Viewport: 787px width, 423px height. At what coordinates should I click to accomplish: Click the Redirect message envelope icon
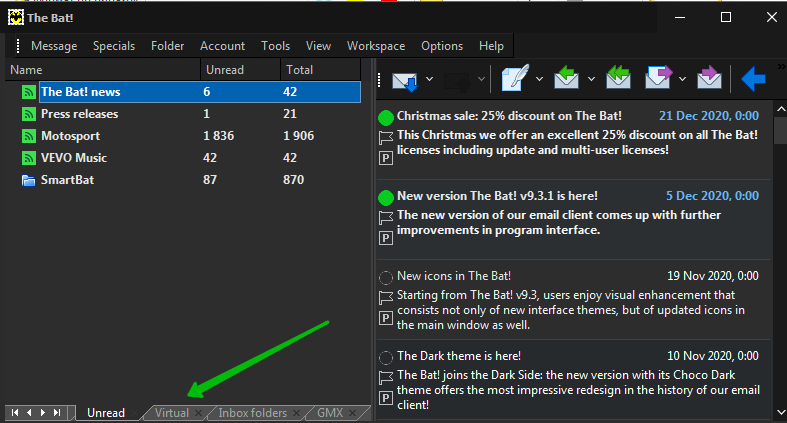[709, 78]
